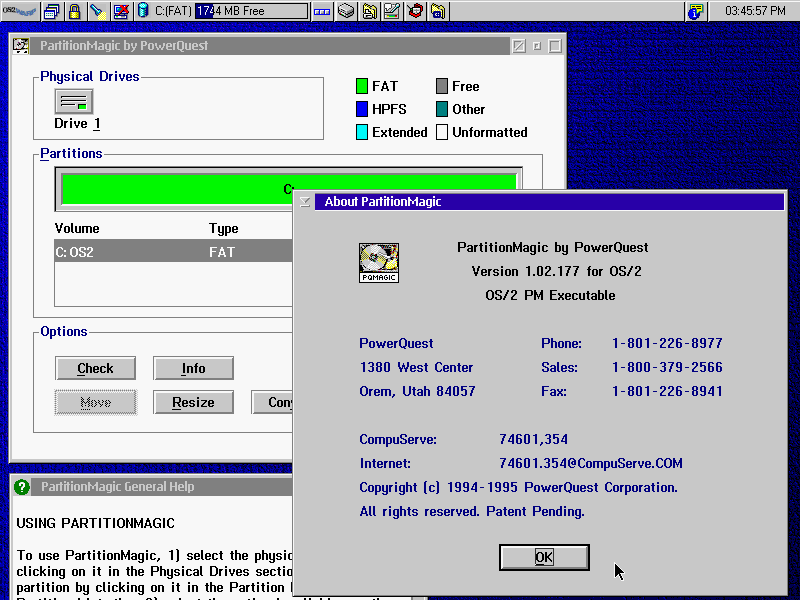Click the Info button
This screenshot has height=600, width=800.
pyautogui.click(x=193, y=368)
